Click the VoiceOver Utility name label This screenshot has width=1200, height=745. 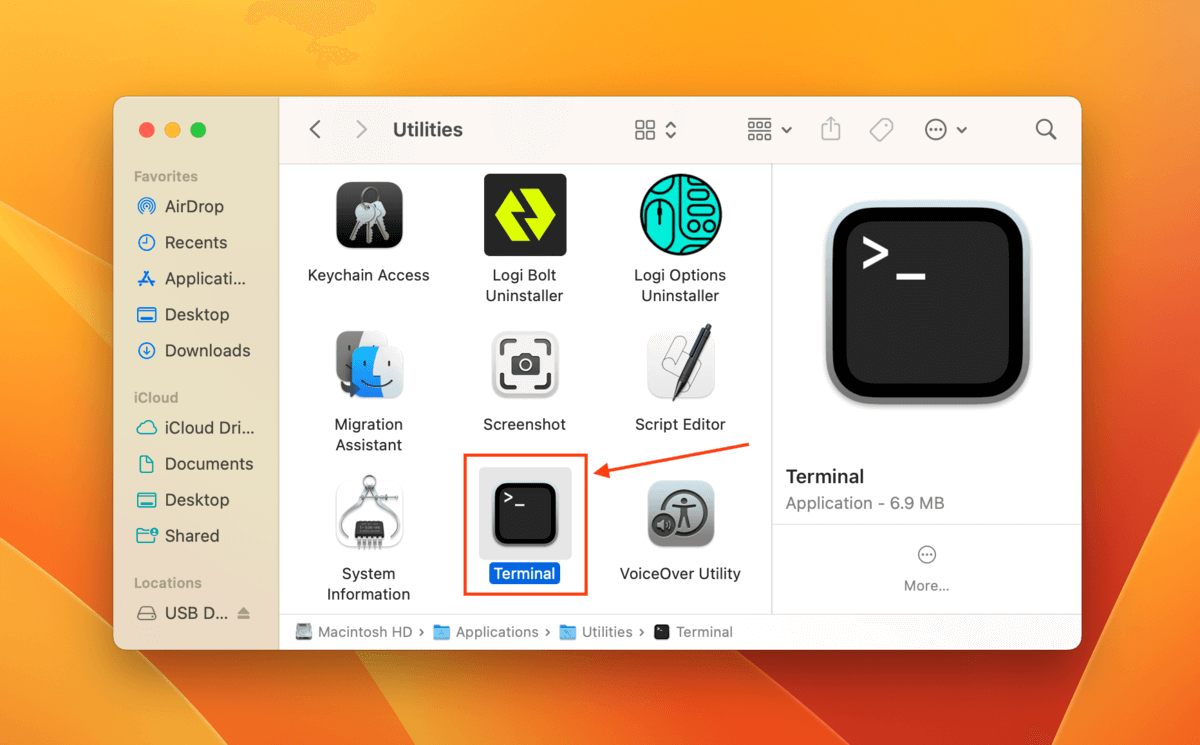point(681,573)
